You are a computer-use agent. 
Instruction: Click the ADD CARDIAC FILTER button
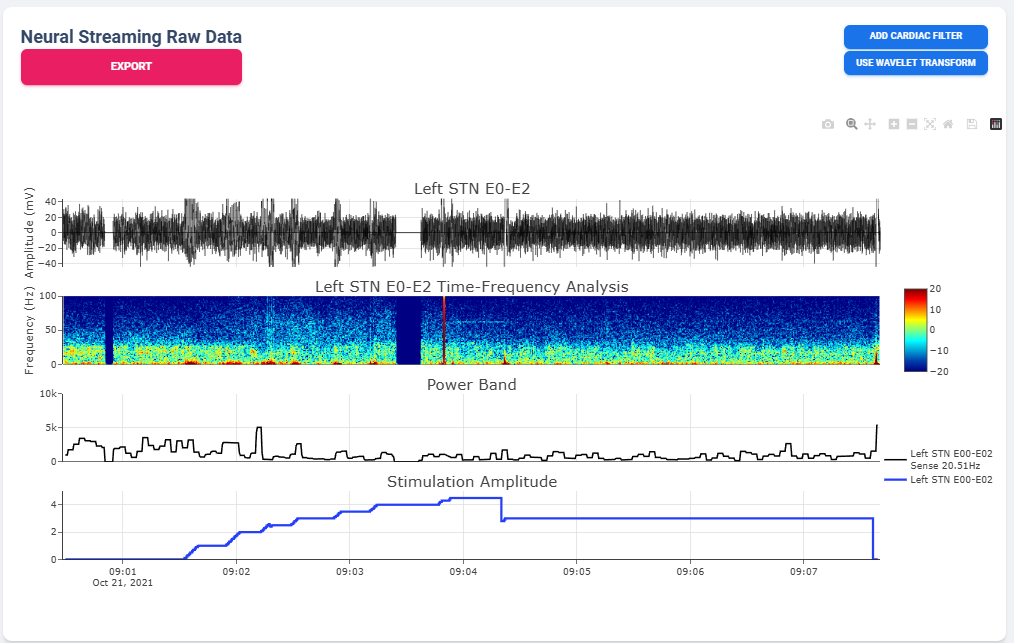tap(915, 36)
